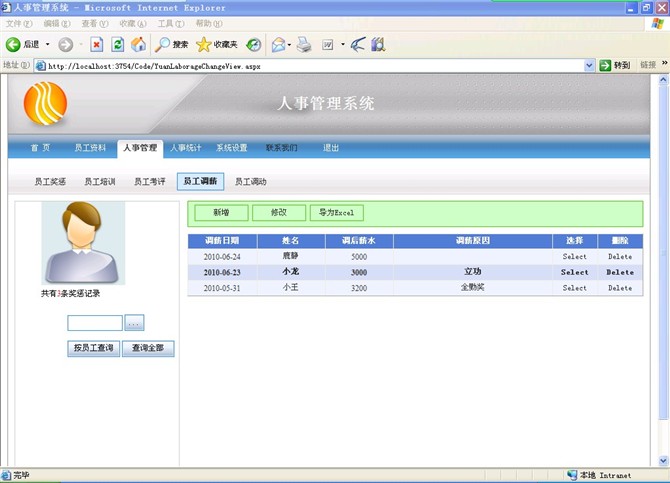
Task: Open the 文件 (File) menu
Action: point(19,24)
